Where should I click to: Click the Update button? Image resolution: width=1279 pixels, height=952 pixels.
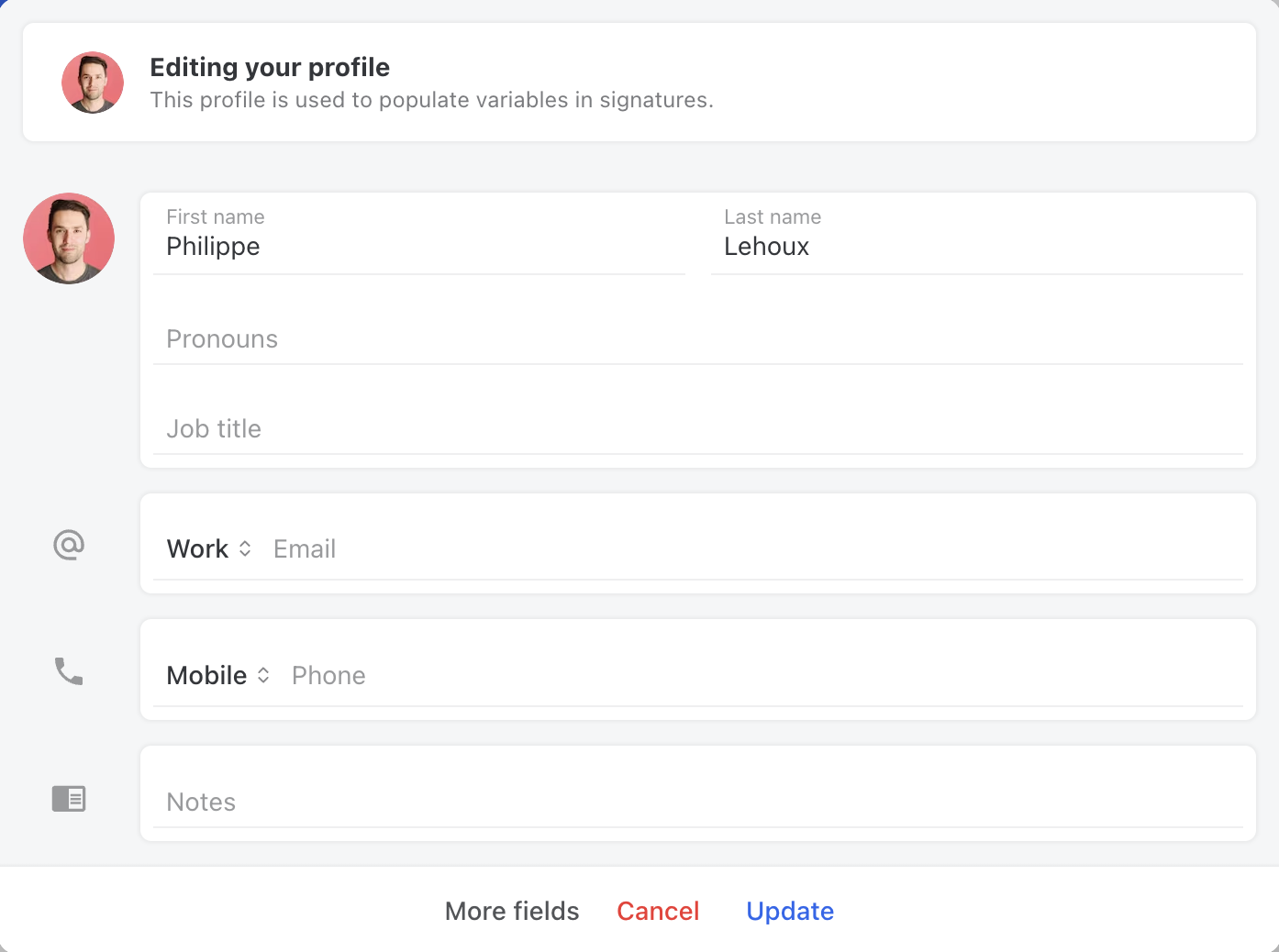pyautogui.click(x=789, y=911)
